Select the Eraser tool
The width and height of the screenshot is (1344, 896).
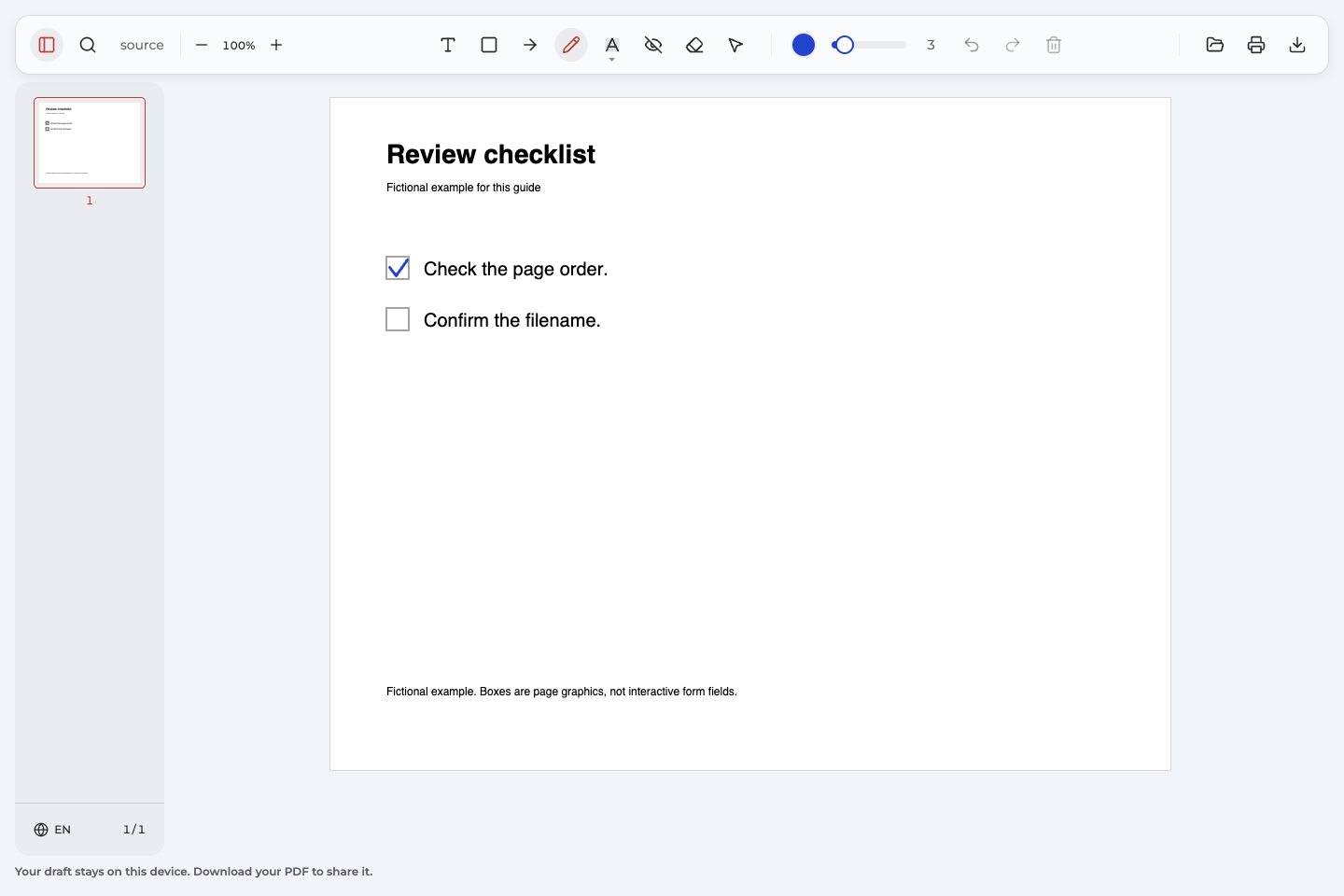pos(694,45)
